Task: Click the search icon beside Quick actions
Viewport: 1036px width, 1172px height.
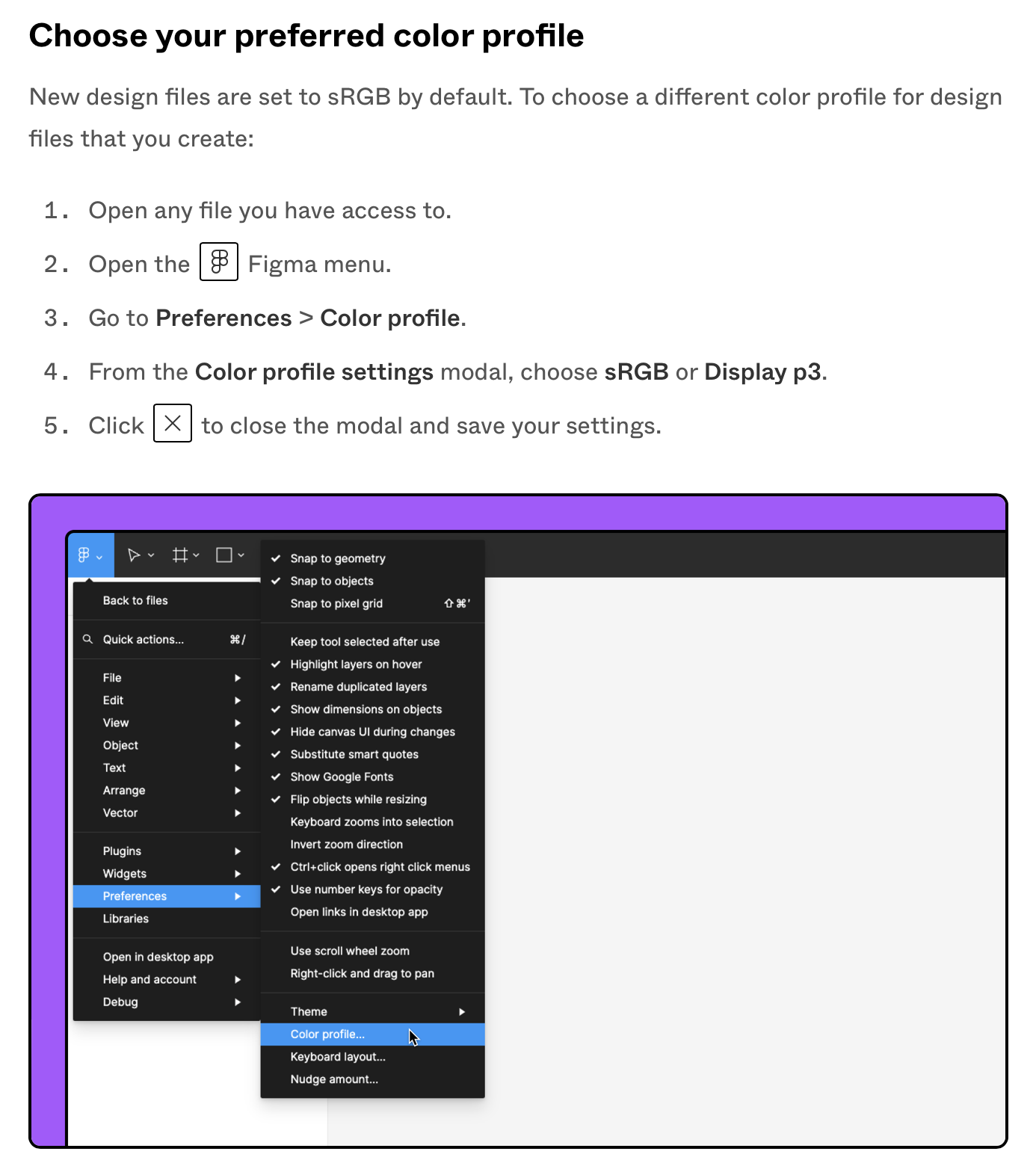Action: point(87,639)
